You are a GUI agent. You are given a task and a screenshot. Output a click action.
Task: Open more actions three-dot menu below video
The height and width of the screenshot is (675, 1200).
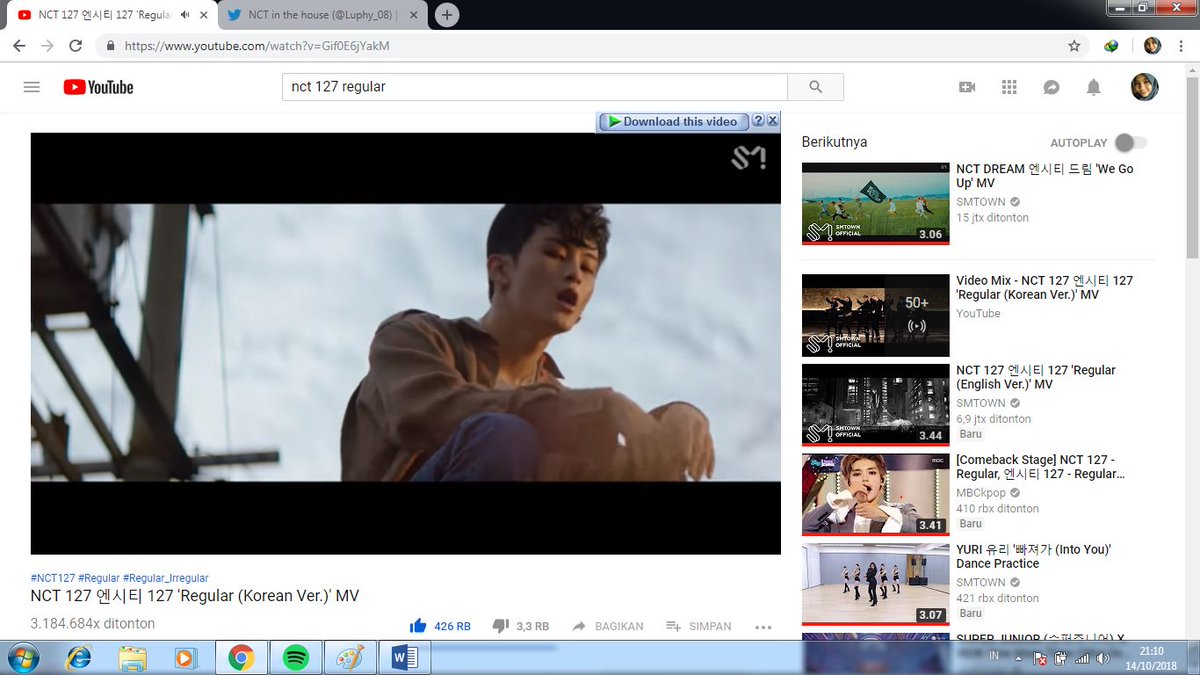coord(763,627)
